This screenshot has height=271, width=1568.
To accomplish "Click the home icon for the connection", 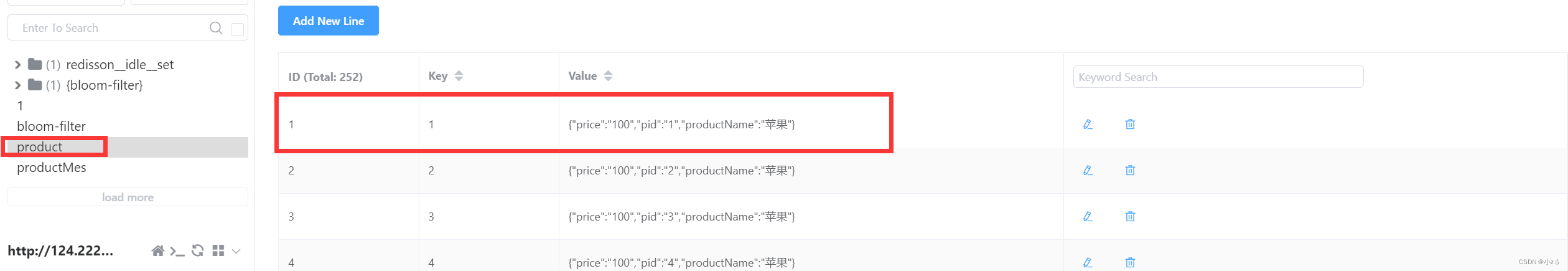I will (157, 251).
